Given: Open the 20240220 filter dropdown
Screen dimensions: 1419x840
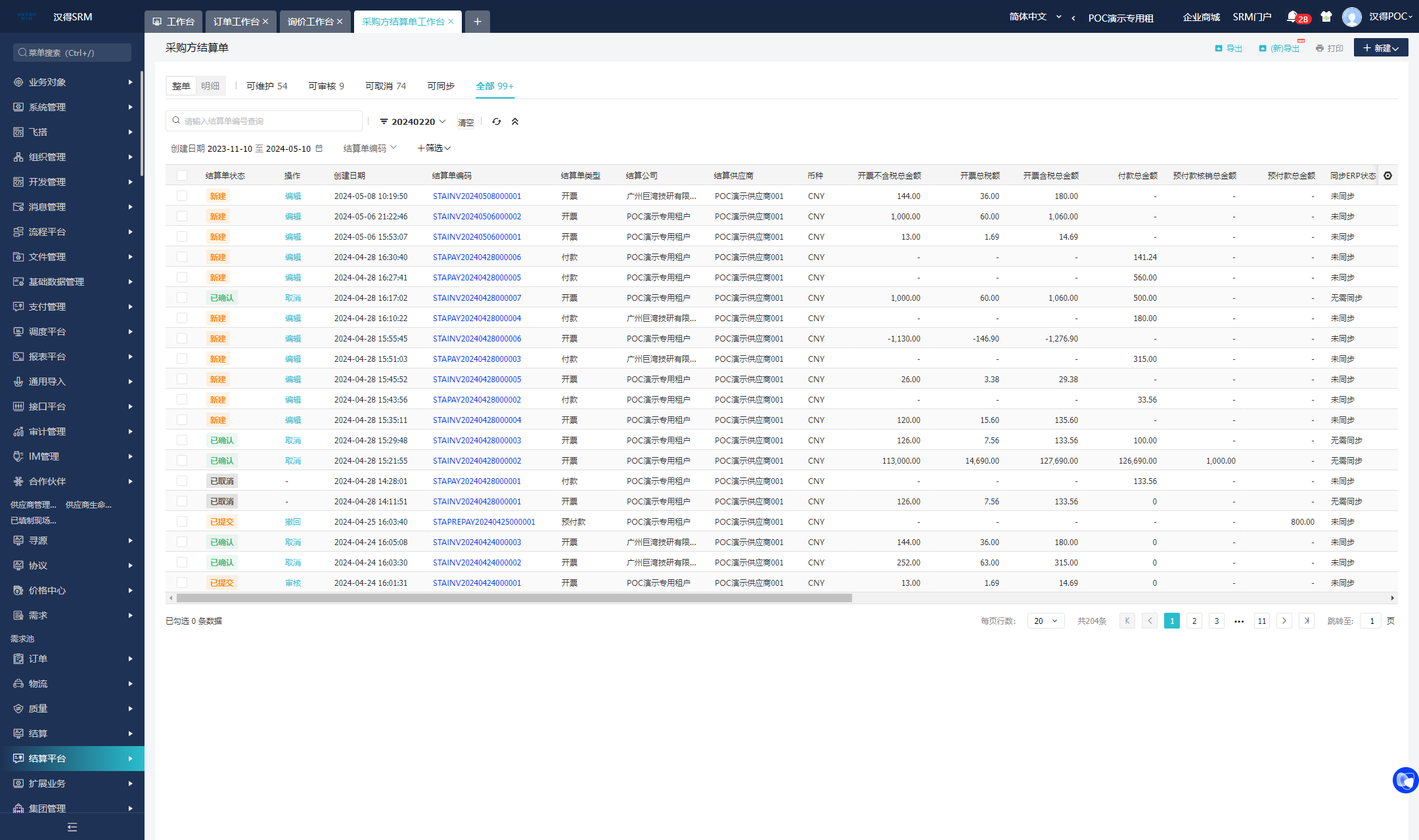Looking at the screenshot, I should 413,122.
